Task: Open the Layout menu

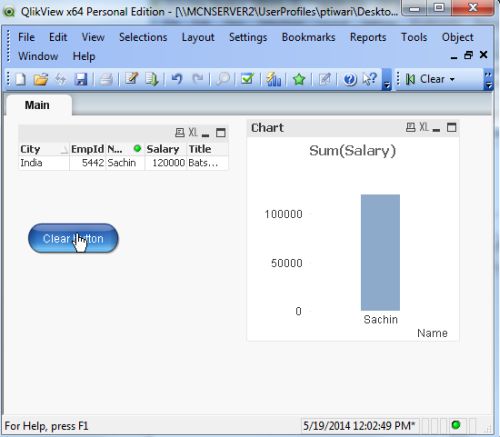Action: point(198,38)
